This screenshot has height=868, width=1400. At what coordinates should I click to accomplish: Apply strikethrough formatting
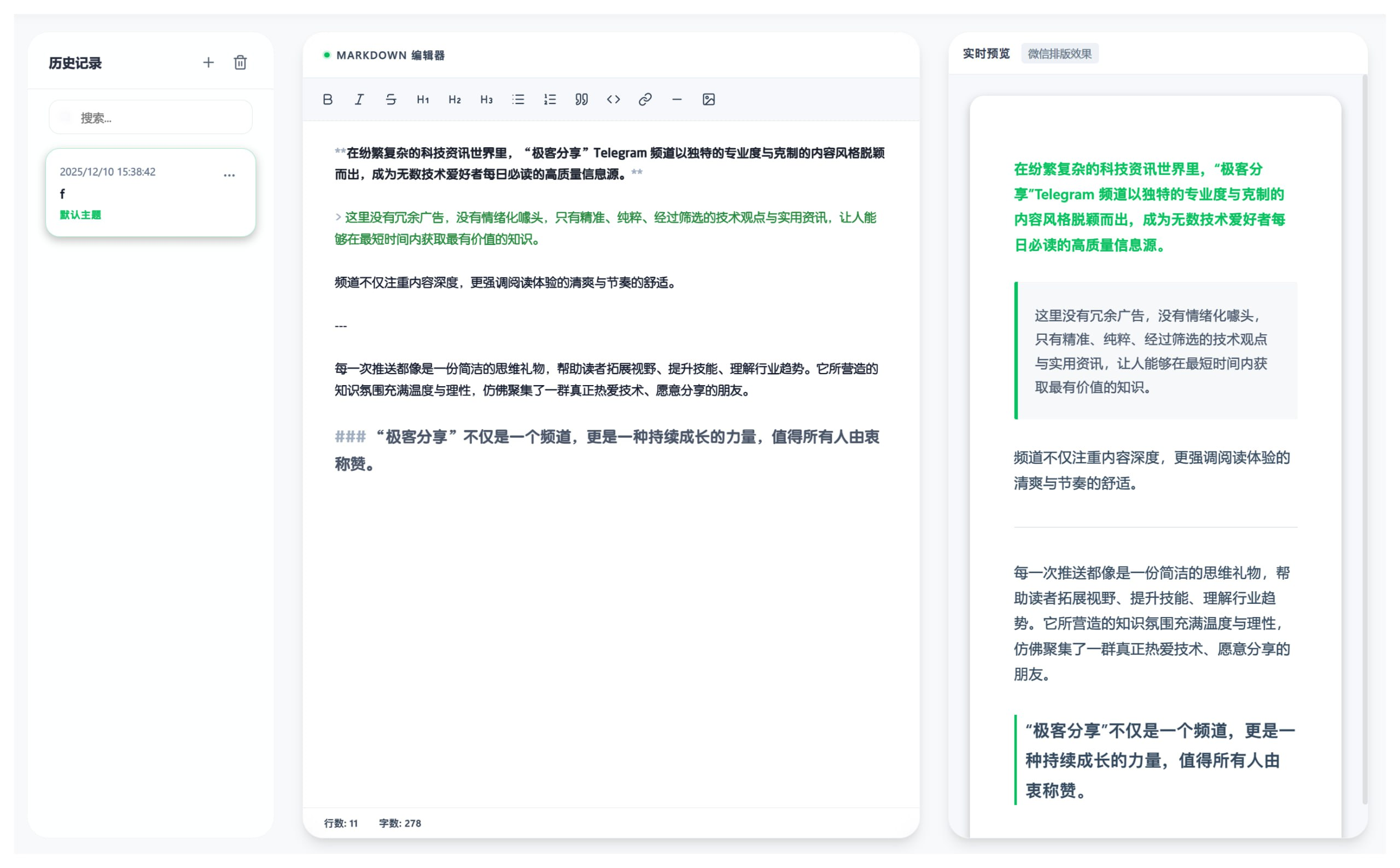point(391,100)
